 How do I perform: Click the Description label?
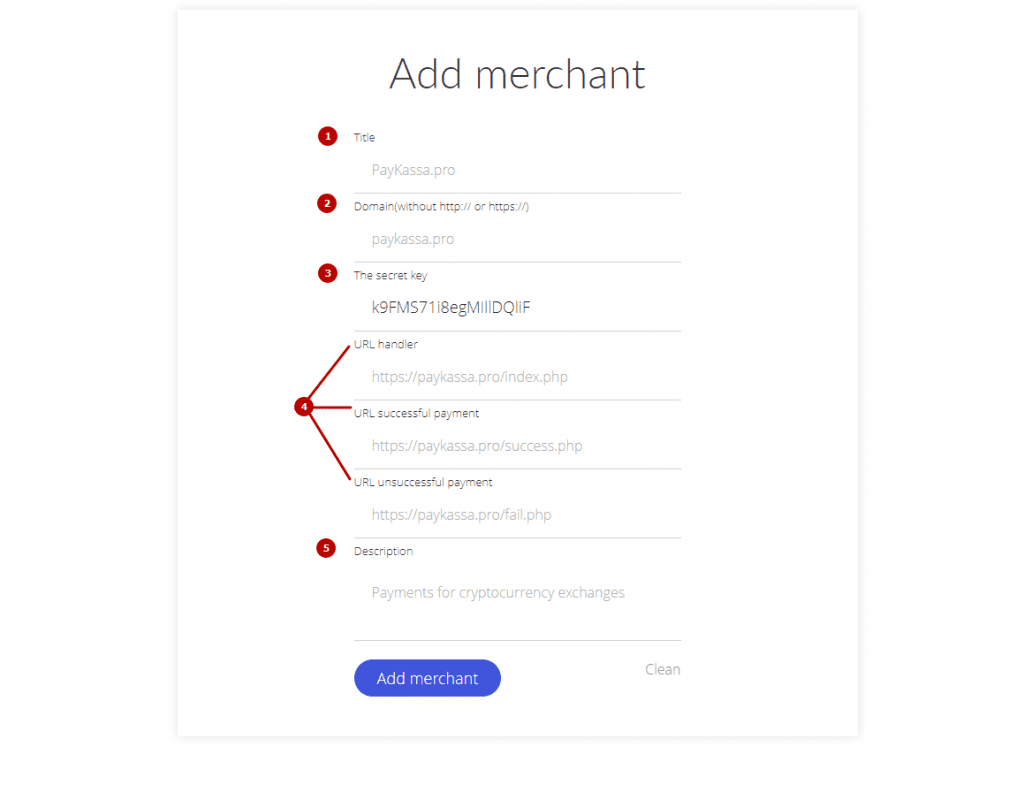pos(383,551)
